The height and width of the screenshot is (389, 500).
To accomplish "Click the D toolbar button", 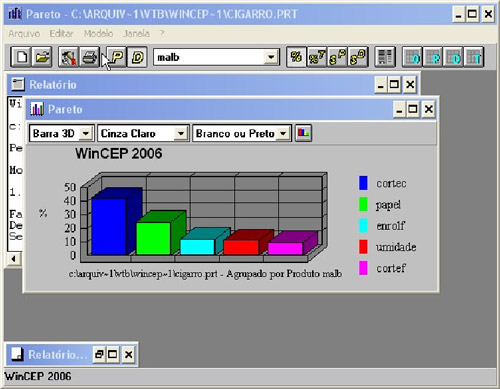I will click(137, 57).
